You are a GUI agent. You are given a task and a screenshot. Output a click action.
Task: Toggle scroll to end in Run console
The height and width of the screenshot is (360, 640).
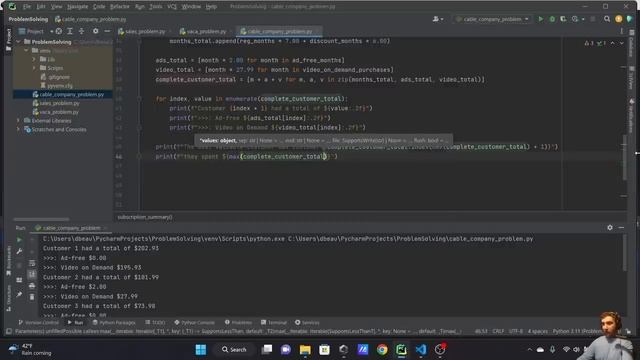[x=32, y=274]
